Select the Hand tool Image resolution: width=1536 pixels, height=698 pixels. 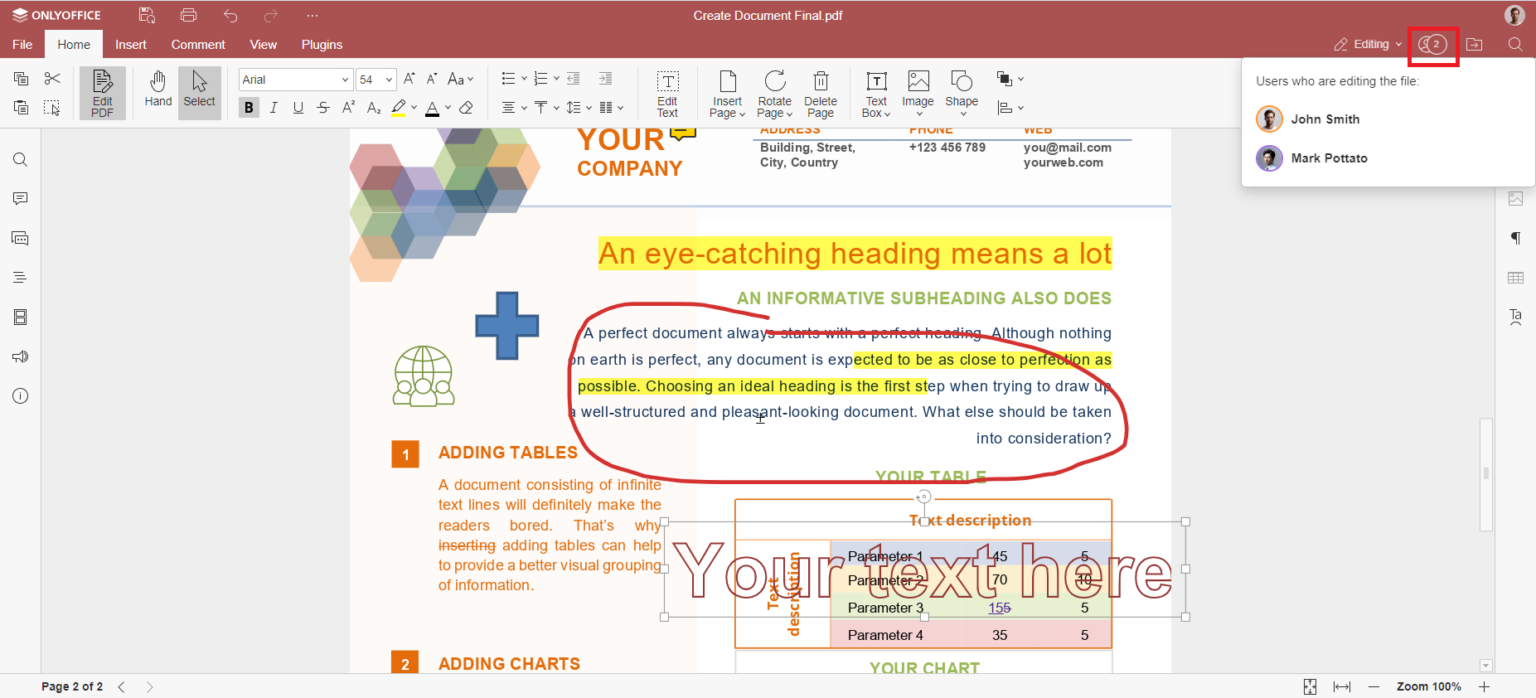click(157, 92)
